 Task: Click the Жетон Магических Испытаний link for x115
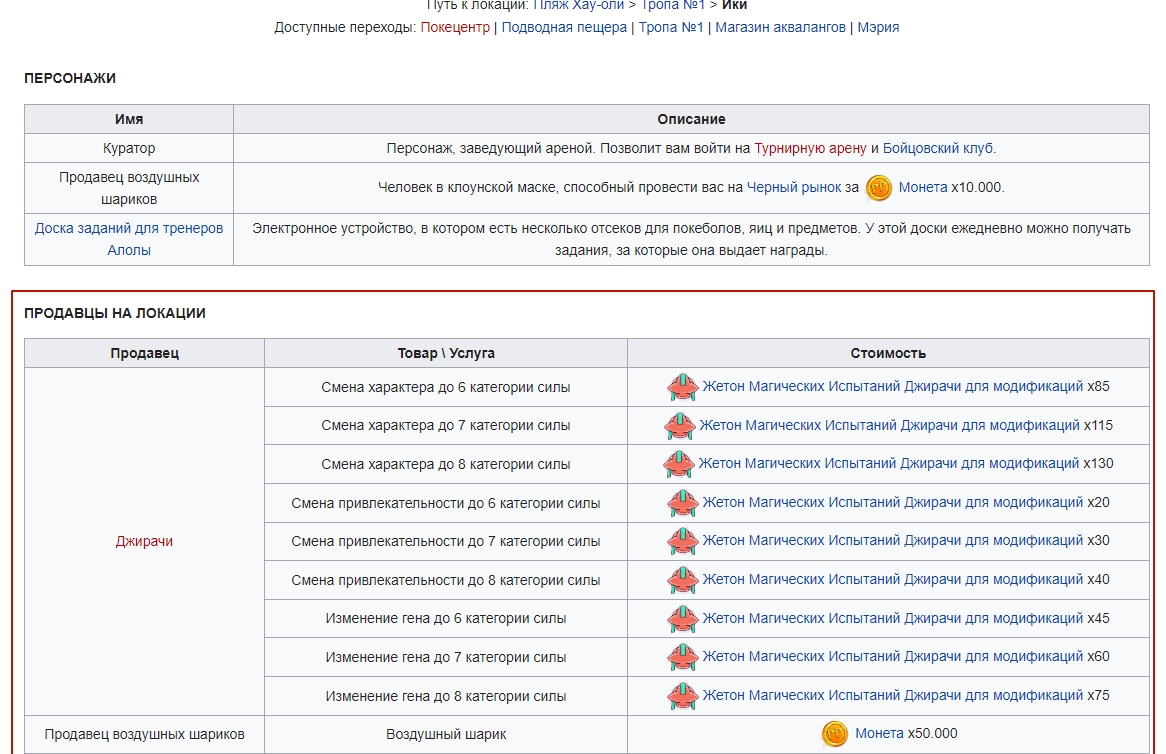click(x=889, y=425)
